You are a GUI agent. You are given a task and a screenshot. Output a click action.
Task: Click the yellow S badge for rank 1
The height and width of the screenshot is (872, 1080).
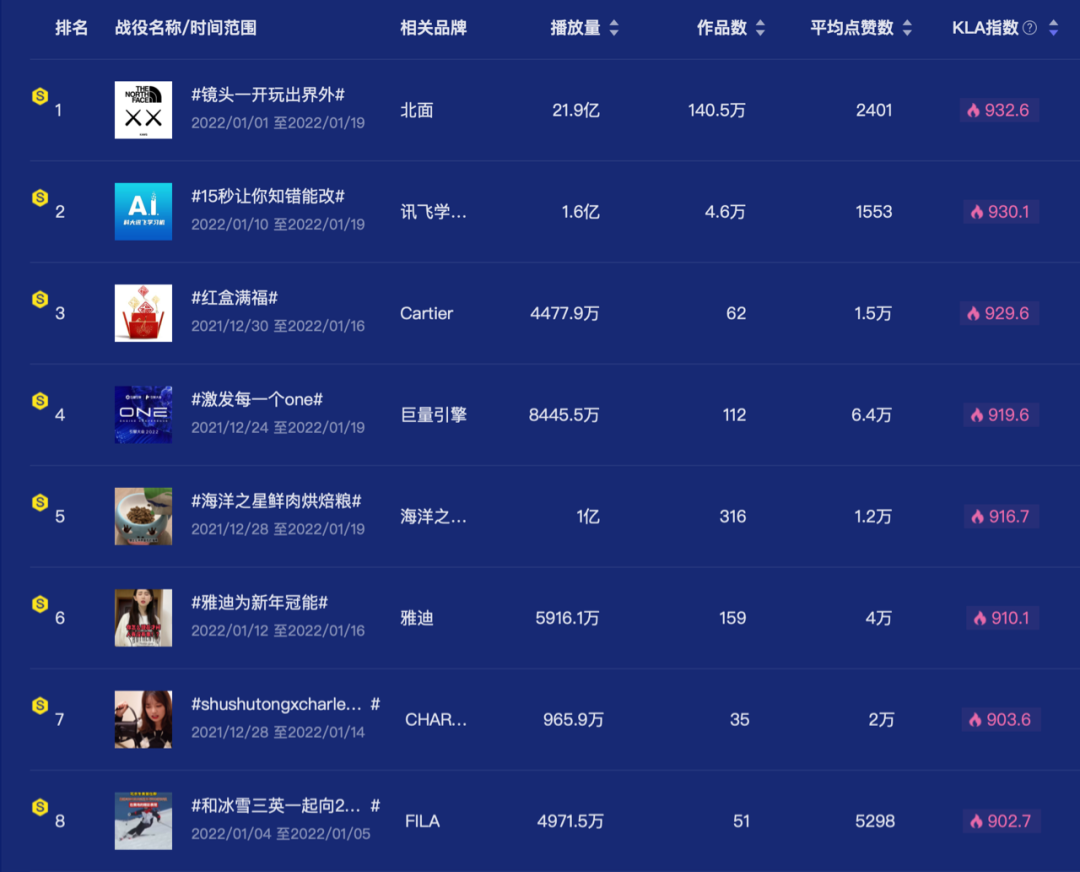tap(40, 96)
